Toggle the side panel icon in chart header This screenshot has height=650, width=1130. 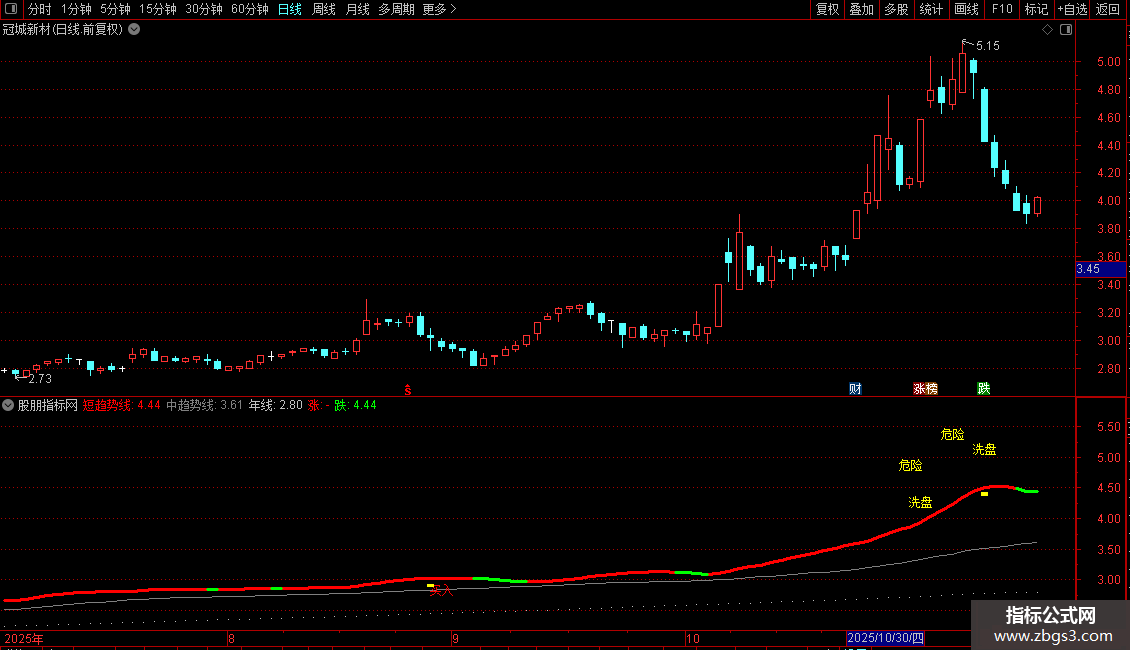click(x=1066, y=30)
